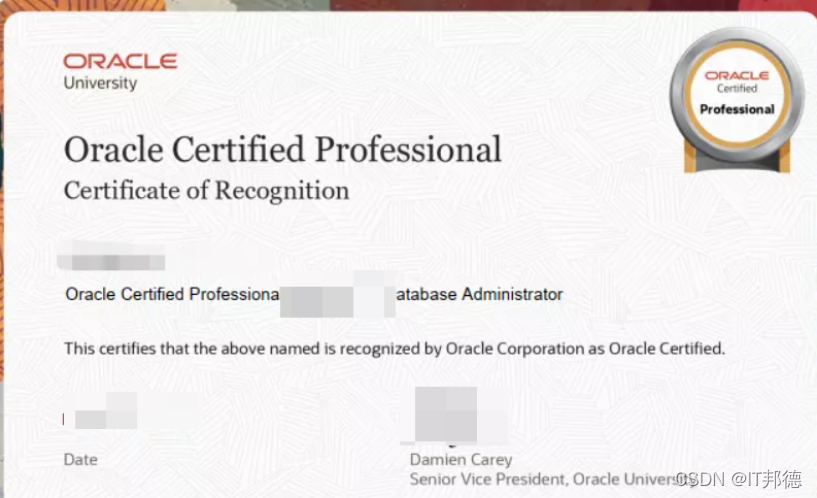
Task: Click the 'This certifies that the above named' sentence
Action: pyautogui.click(x=394, y=348)
